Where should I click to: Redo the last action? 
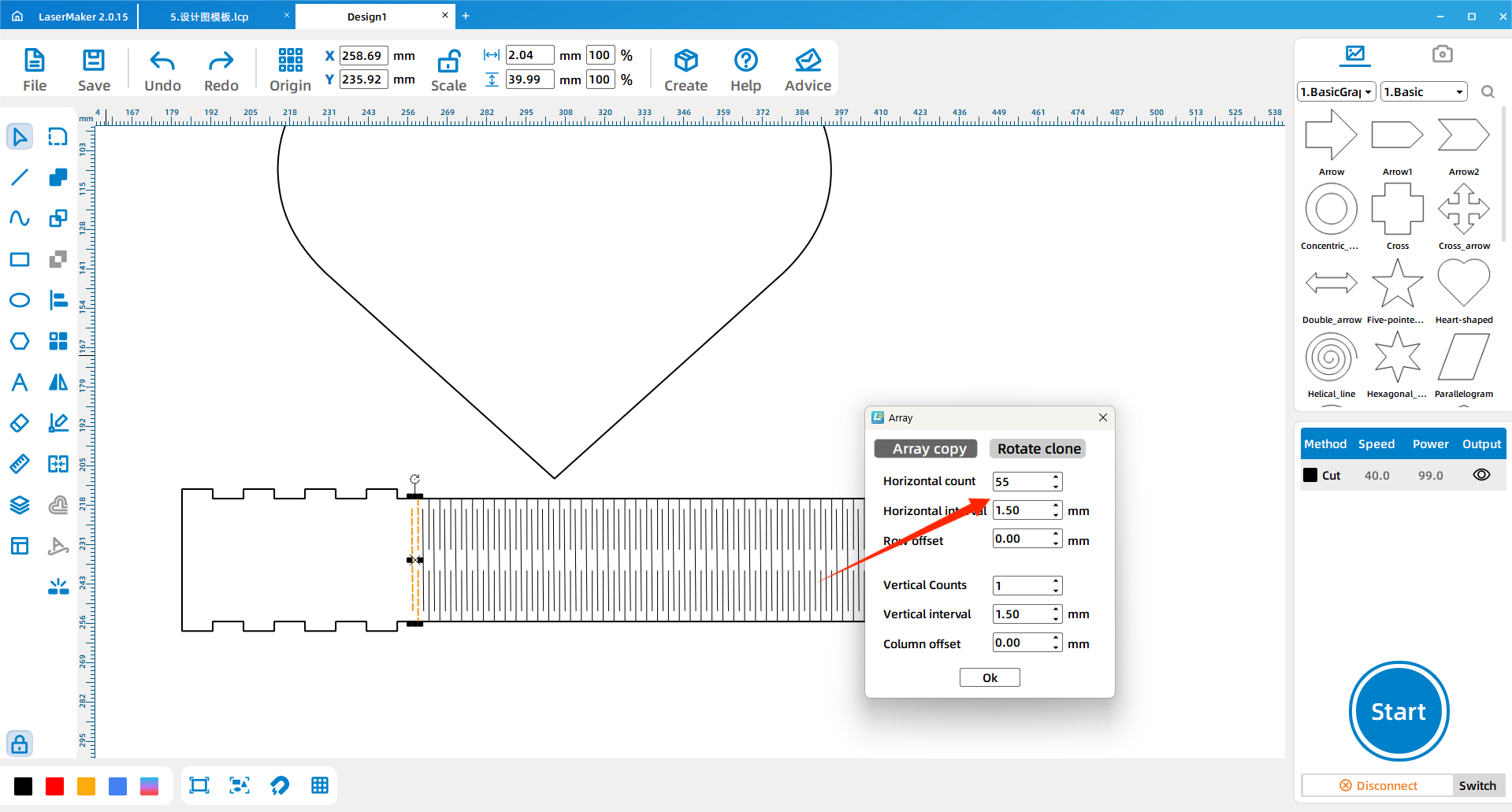[221, 69]
